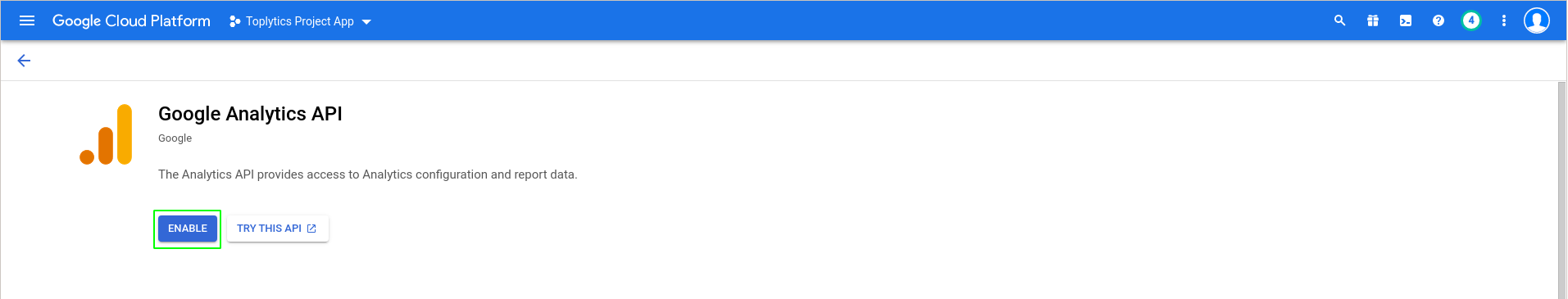Click the vertical scrollbar on the right
The image size is (1568, 299).
[x=1561, y=190]
